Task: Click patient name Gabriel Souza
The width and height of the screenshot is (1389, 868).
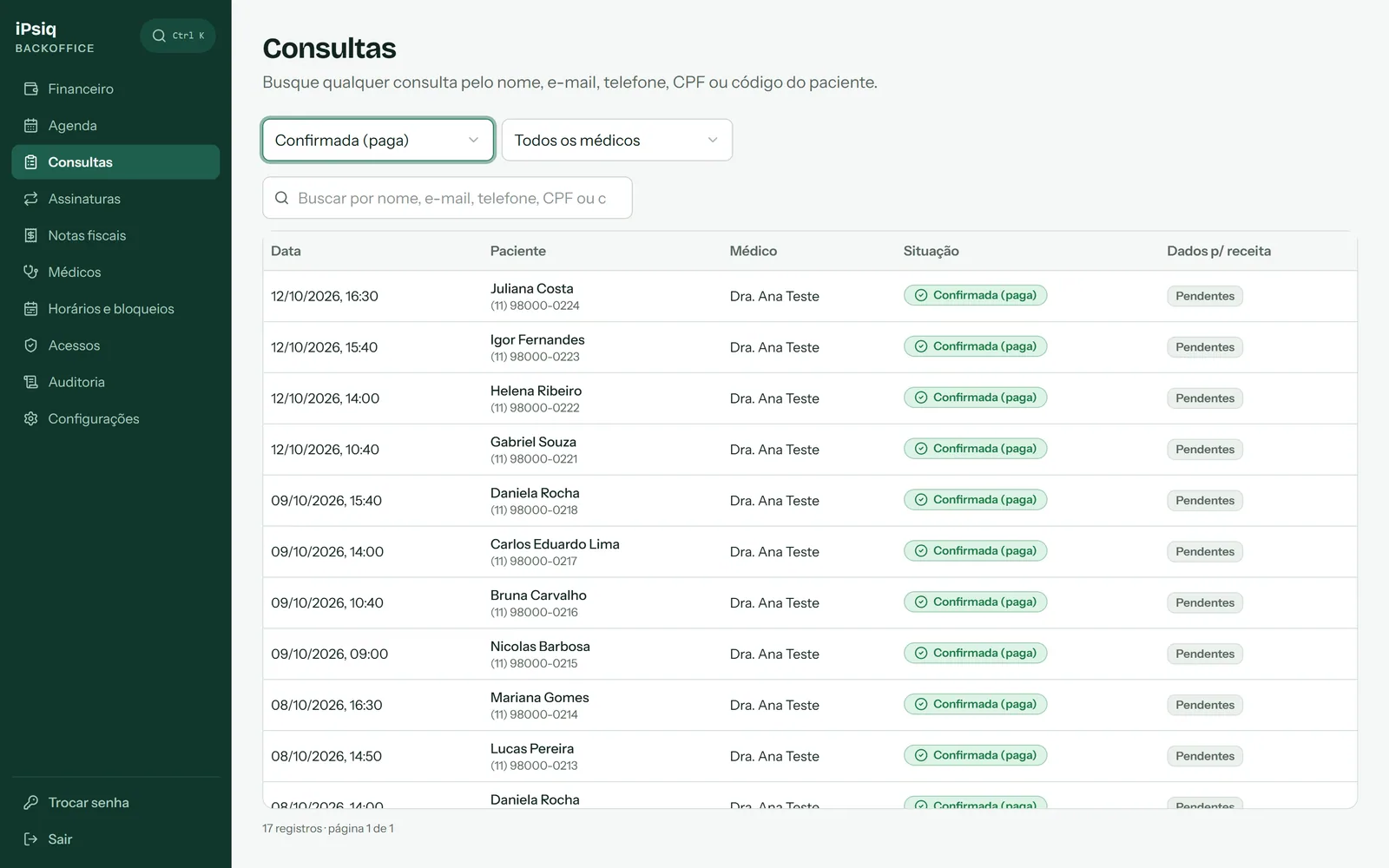Action: [x=533, y=442]
